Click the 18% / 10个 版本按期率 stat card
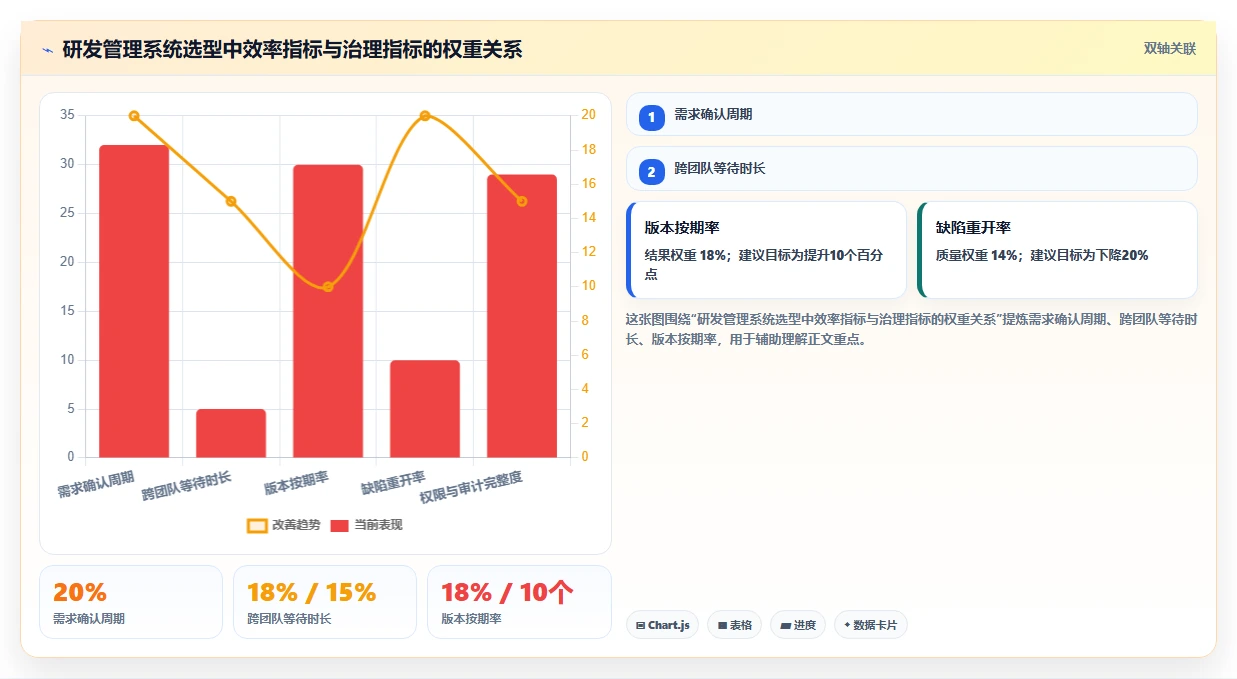 click(x=519, y=602)
